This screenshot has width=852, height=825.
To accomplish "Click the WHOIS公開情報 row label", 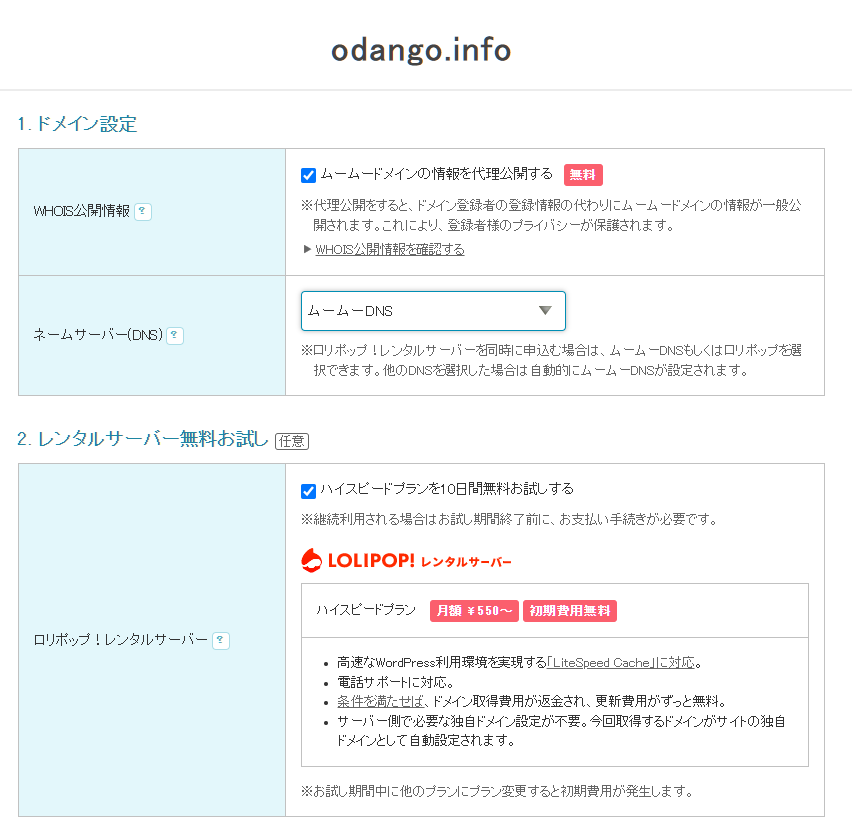I will (82, 211).
